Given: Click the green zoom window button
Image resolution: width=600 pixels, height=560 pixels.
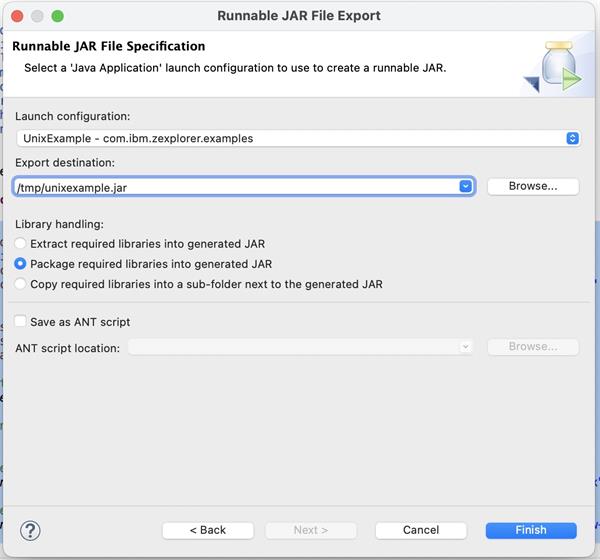Looking at the screenshot, I should (57, 16).
